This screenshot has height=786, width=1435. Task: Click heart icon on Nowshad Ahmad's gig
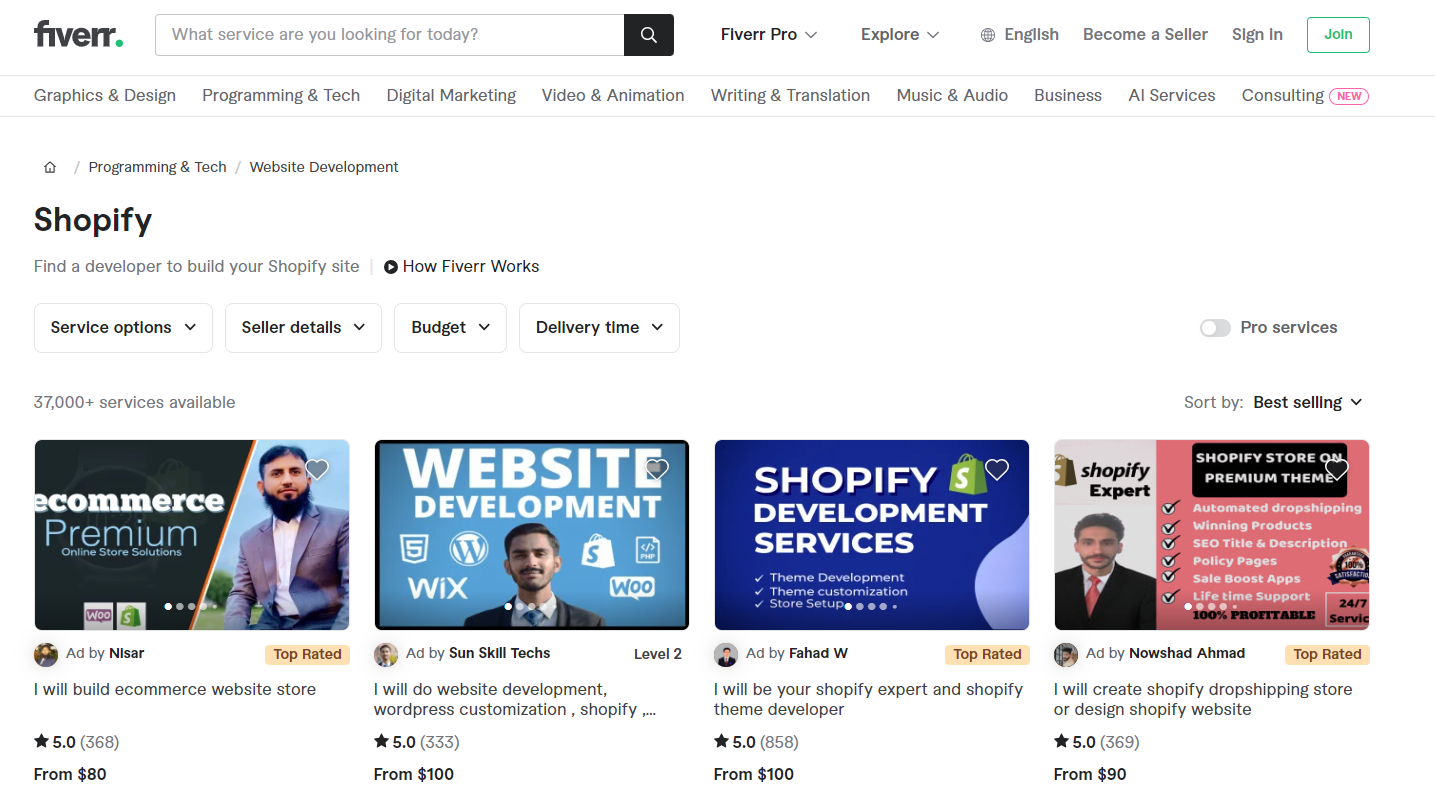pyautogui.click(x=1337, y=469)
